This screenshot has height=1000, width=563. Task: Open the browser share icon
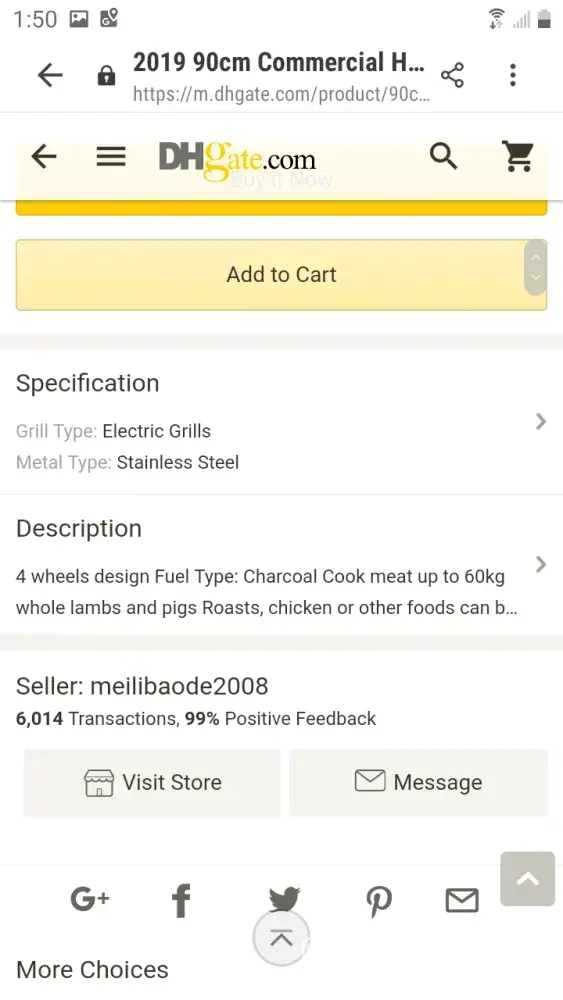[452, 75]
